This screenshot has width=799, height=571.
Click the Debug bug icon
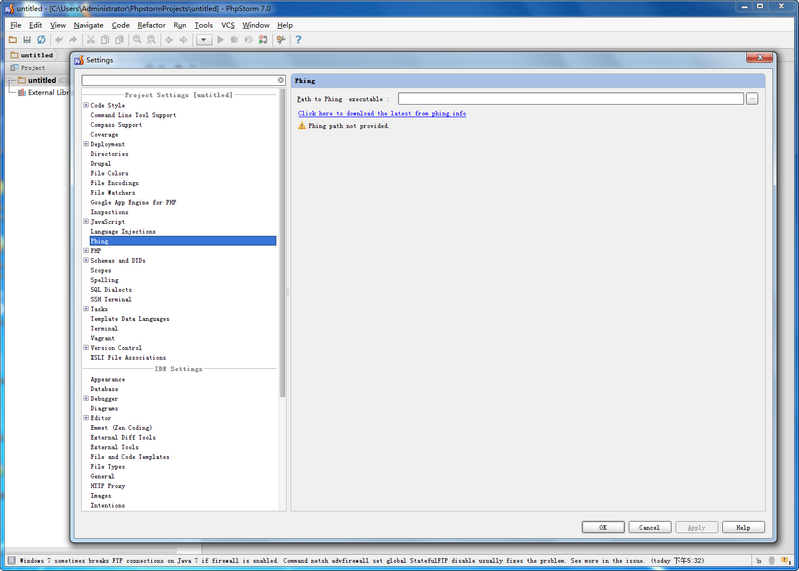[234, 40]
